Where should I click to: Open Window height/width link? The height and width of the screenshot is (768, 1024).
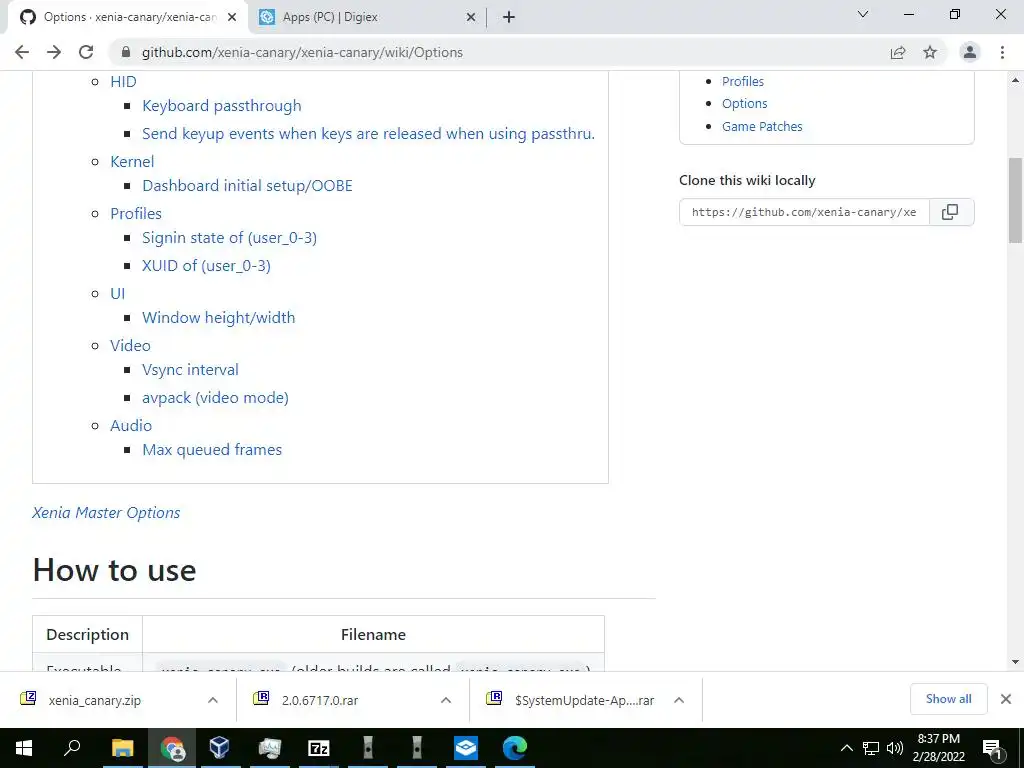pos(219,318)
